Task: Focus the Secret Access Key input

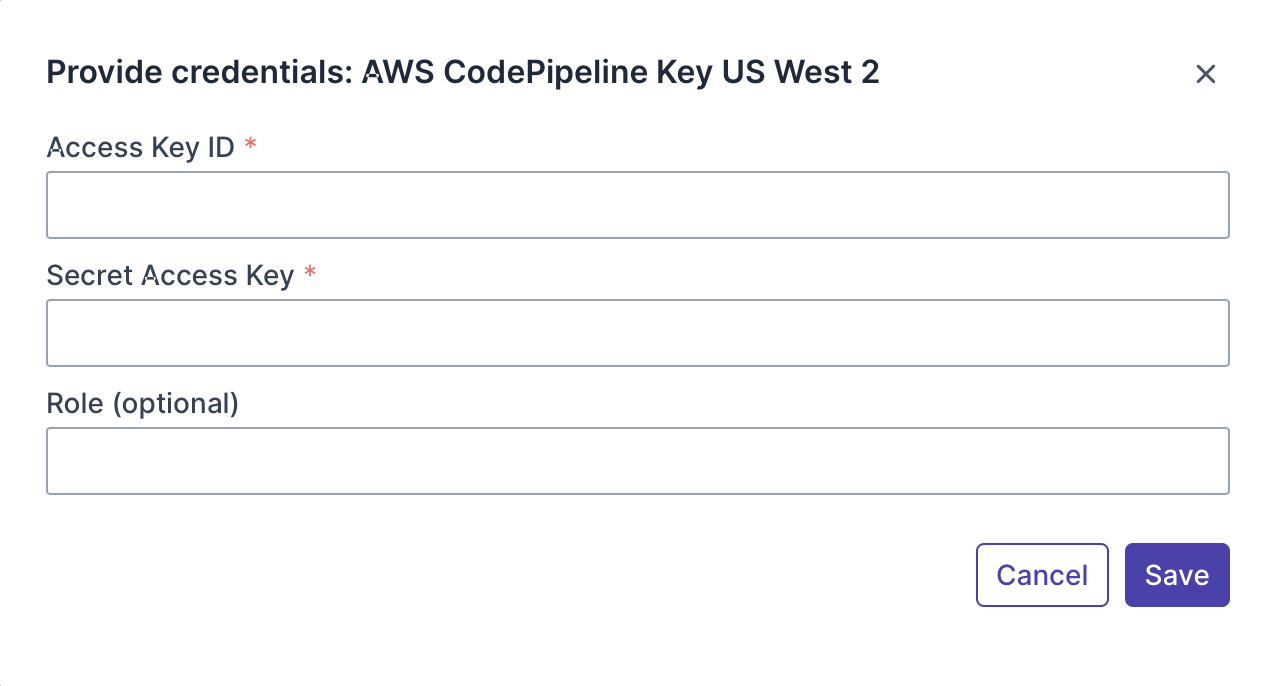Action: 637,333
